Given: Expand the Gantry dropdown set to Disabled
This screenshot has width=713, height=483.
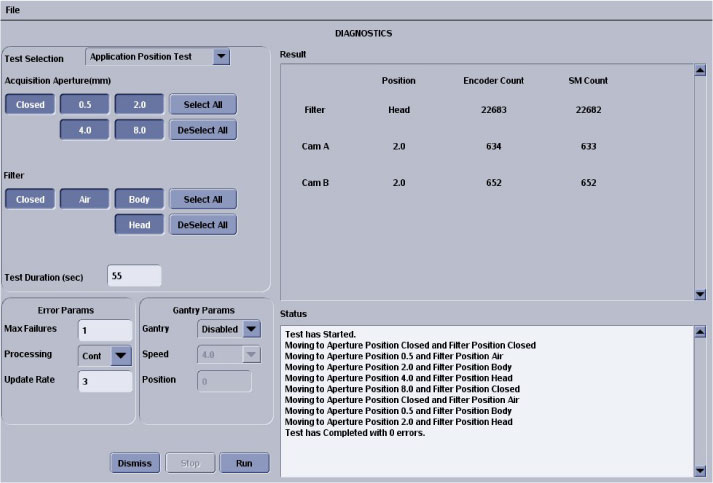Looking at the screenshot, I should click(251, 328).
